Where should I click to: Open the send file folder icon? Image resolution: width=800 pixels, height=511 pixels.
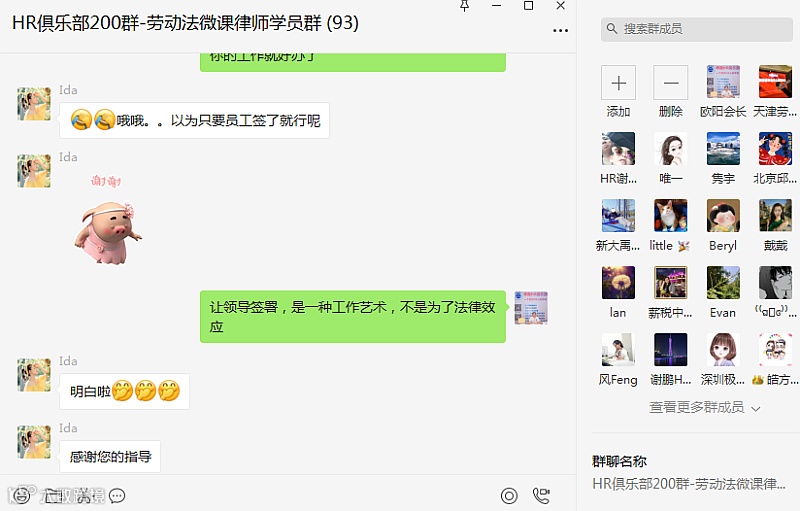pyautogui.click(x=52, y=495)
